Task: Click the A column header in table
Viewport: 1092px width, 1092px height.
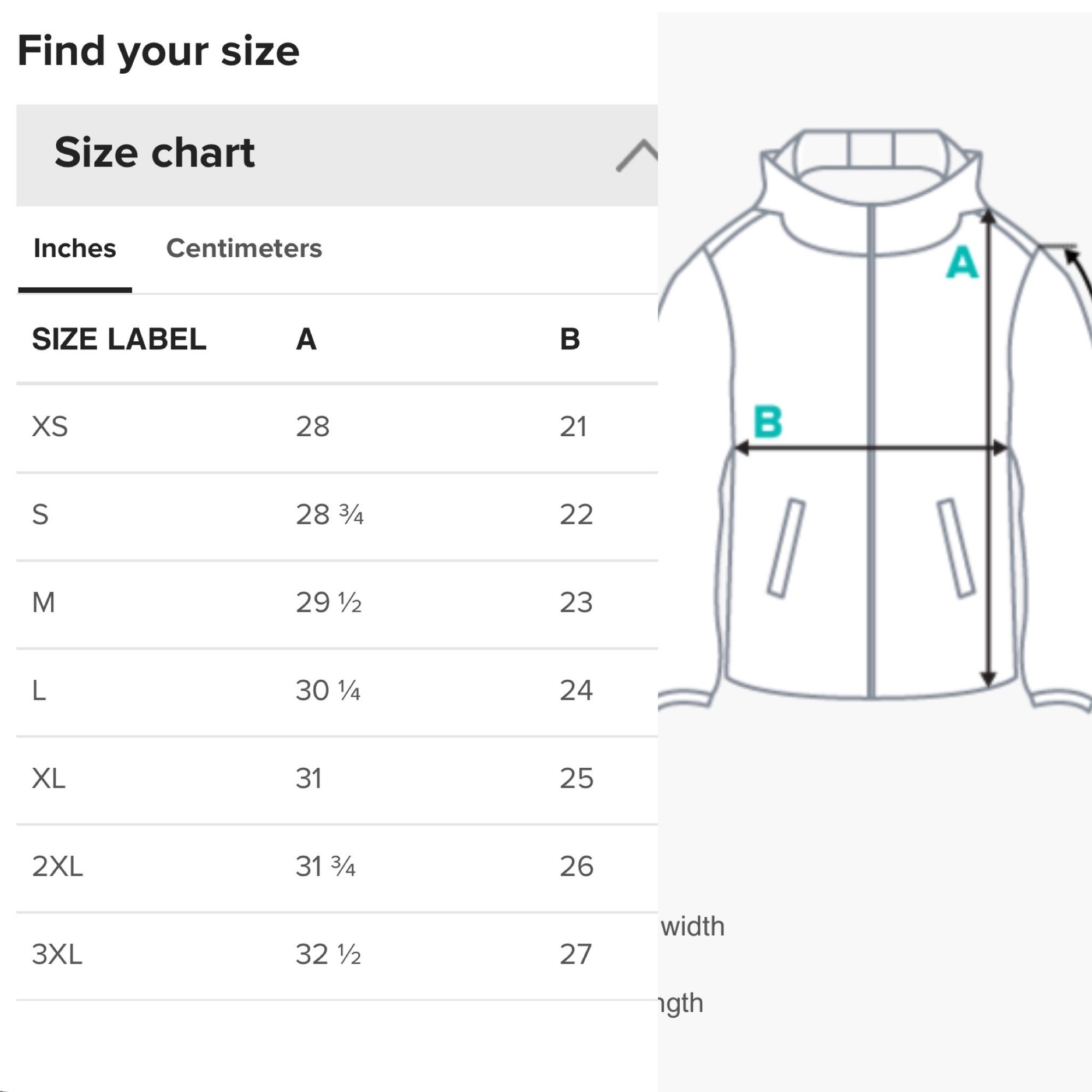Action: point(306,339)
